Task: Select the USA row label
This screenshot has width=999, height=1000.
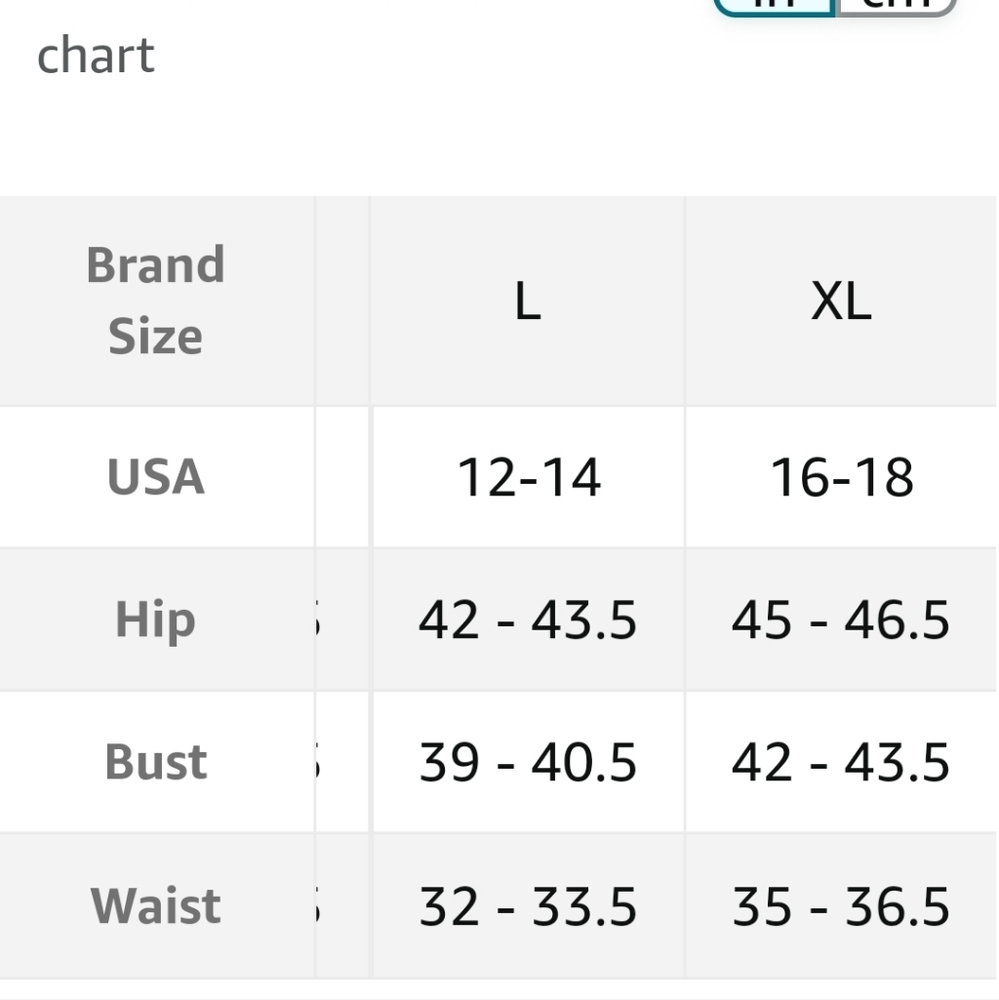Action: 156,476
